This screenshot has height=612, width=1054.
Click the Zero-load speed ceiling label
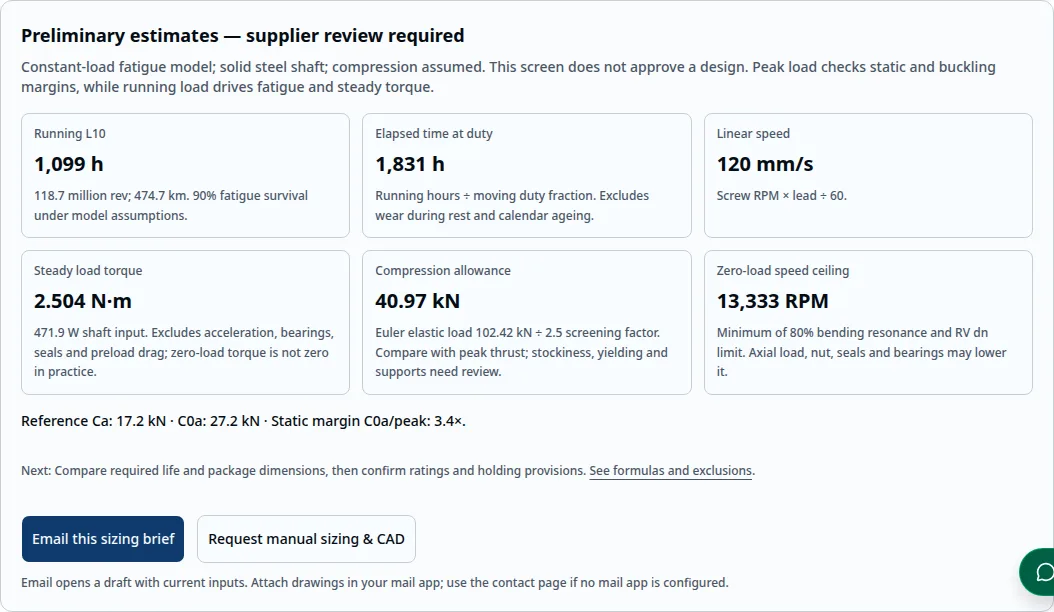pos(782,271)
